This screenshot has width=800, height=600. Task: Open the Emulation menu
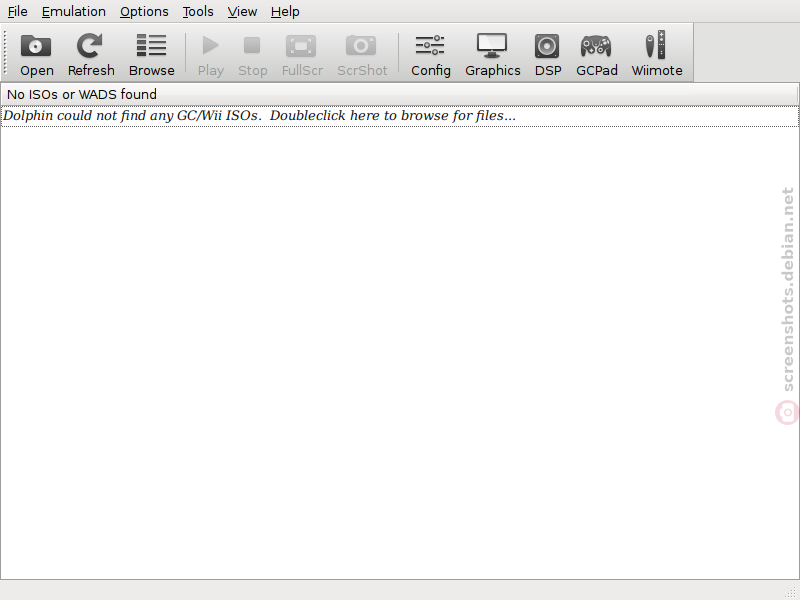click(73, 11)
